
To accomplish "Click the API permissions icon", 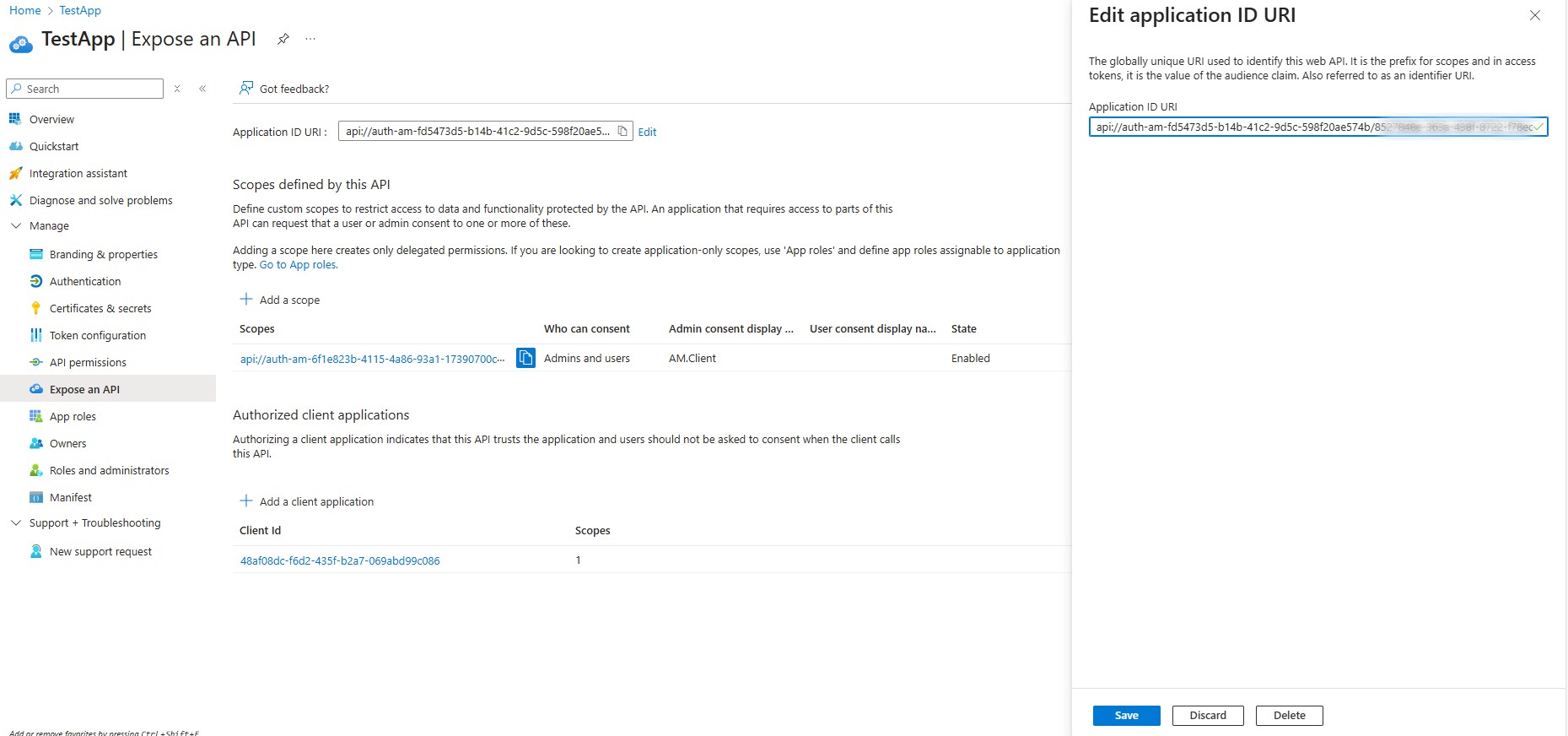I will pos(35,362).
